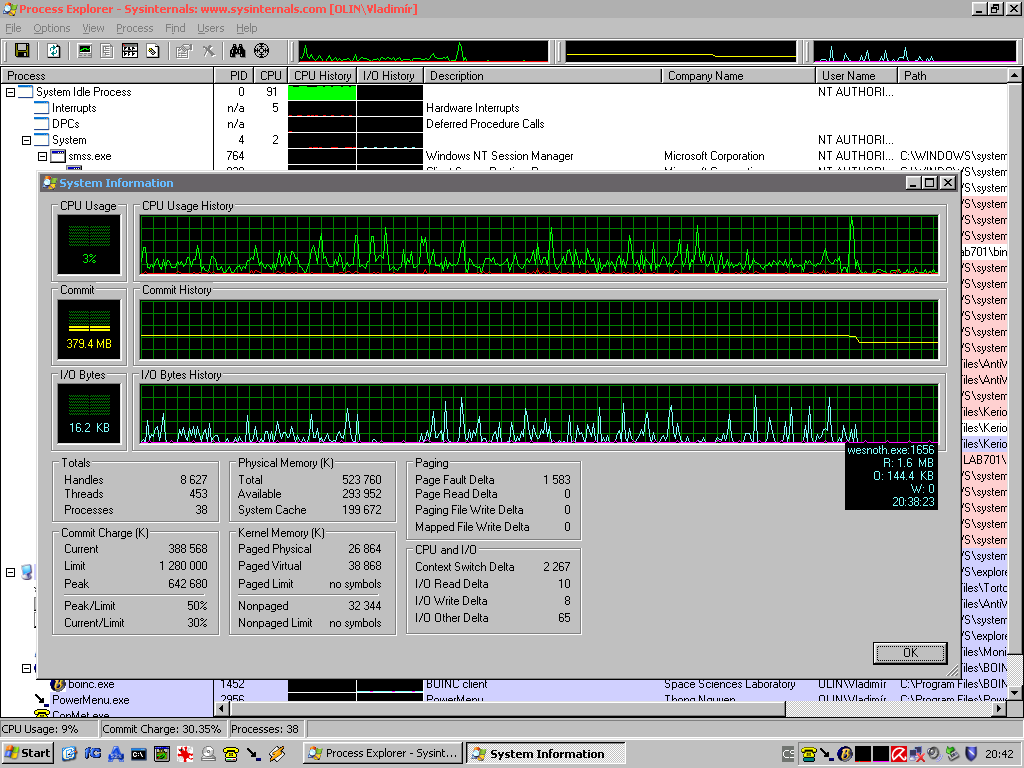Click the horizontal scrollbar left arrow
This screenshot has height=768, width=1024.
pos(221,709)
